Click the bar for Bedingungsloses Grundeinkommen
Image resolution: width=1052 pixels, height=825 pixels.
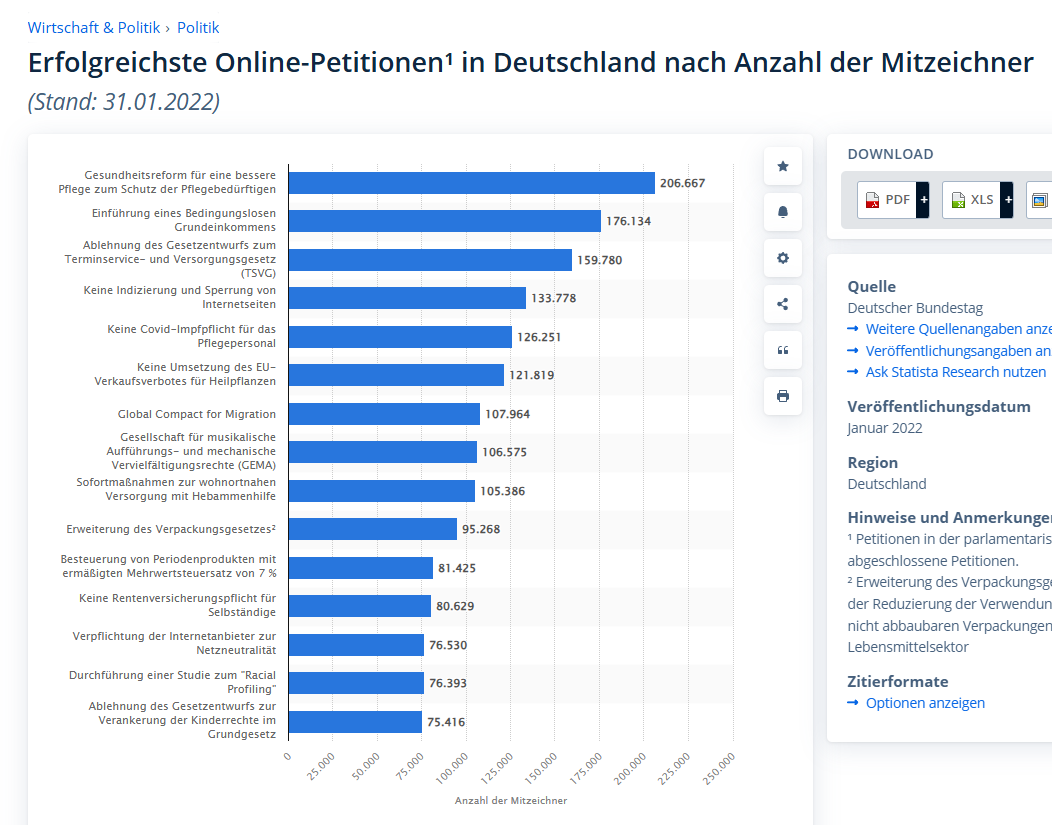coord(445,221)
